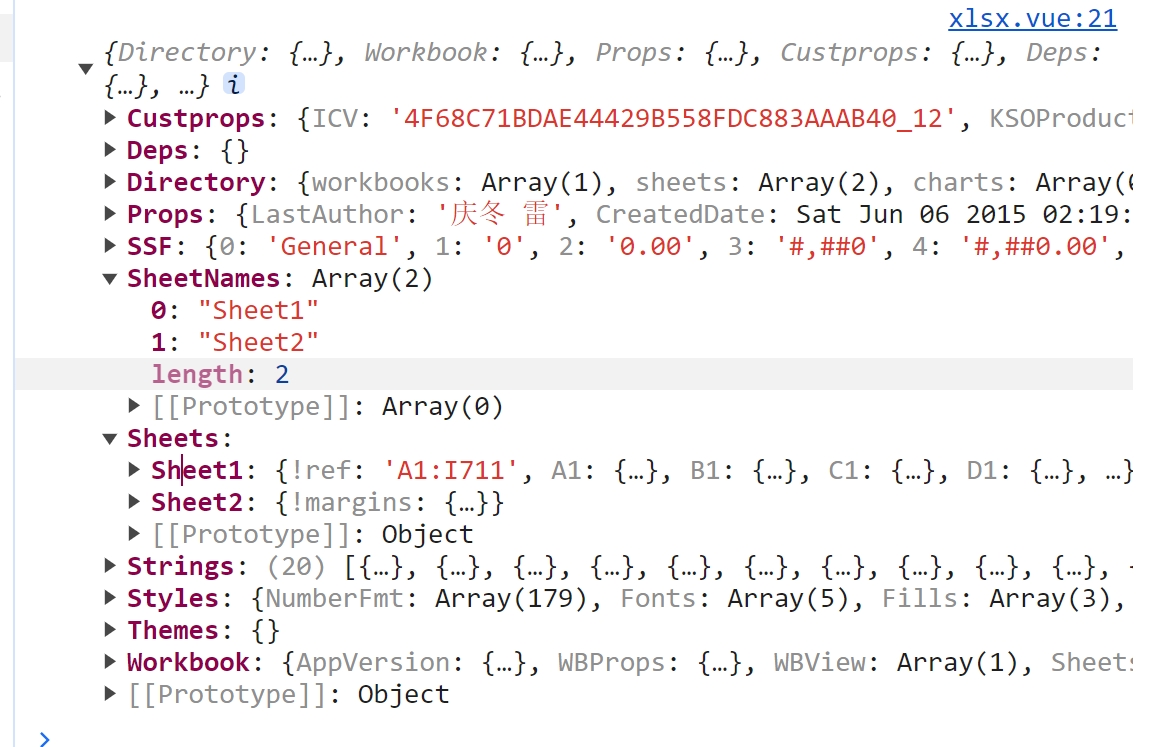The height and width of the screenshot is (747, 1167).
Task: Expand the Custprops property
Action: [111, 118]
